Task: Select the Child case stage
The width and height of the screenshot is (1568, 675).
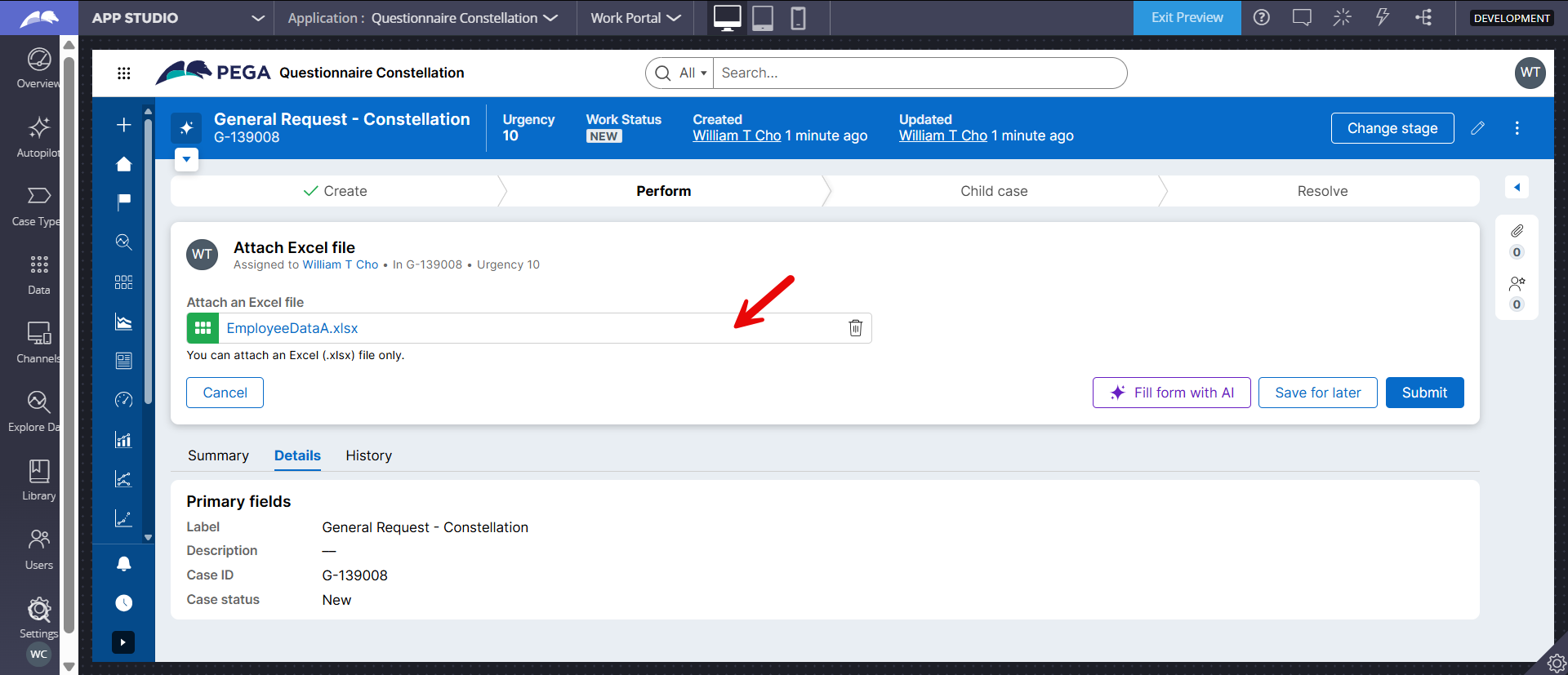Action: coord(994,191)
